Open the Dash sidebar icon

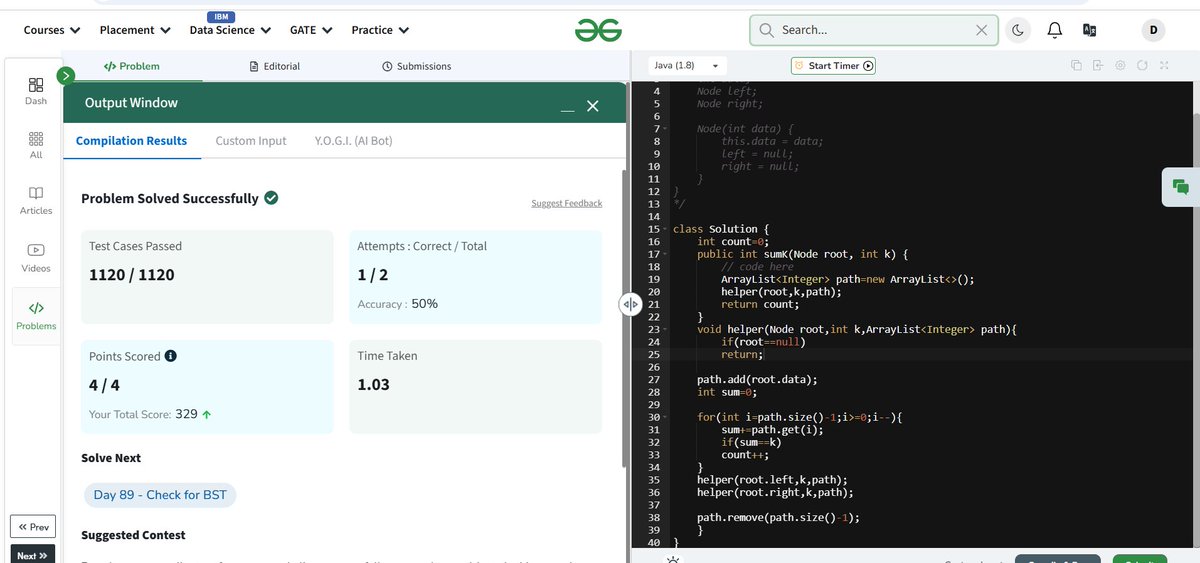(x=36, y=91)
